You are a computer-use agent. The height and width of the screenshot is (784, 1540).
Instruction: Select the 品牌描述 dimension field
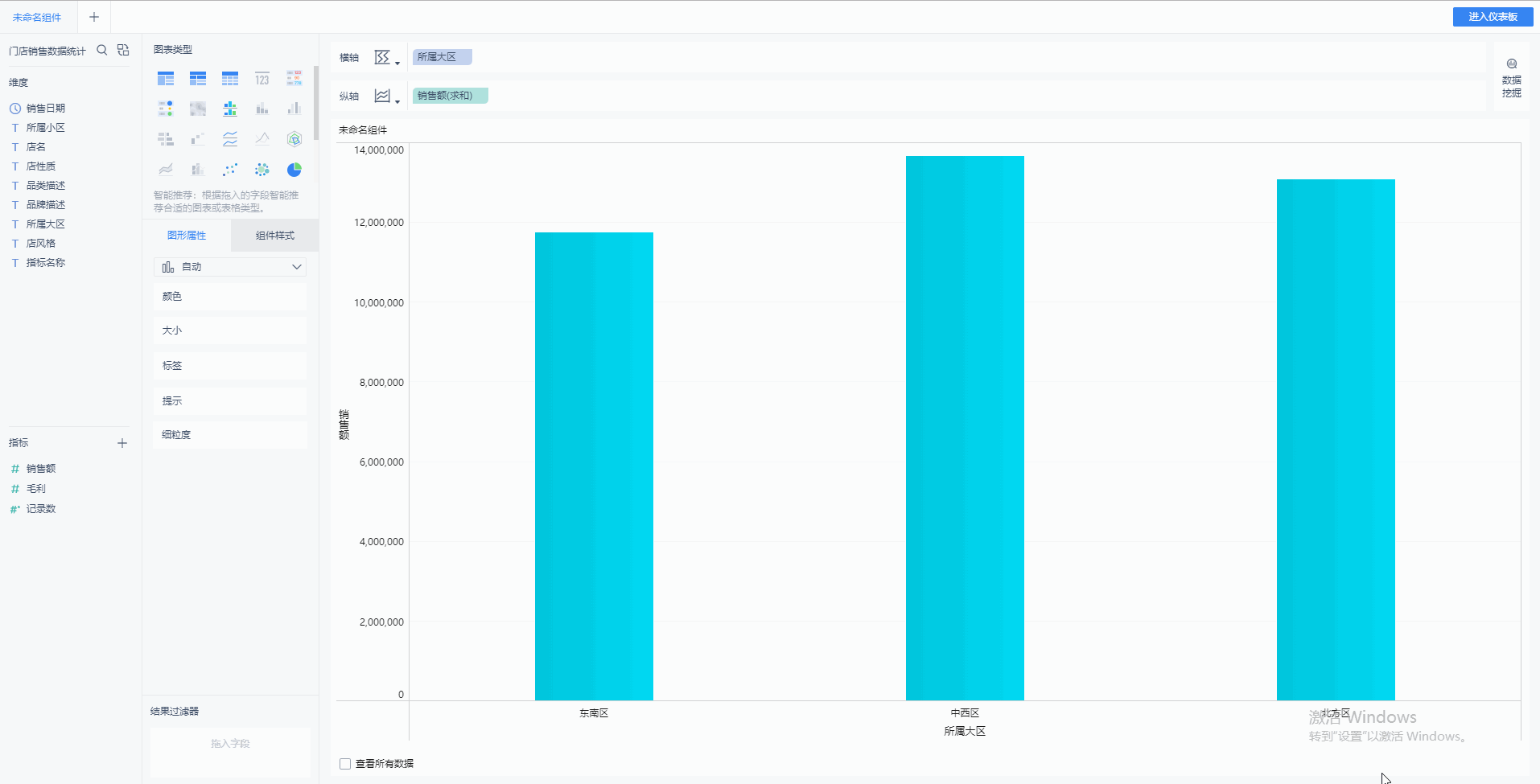tap(46, 205)
